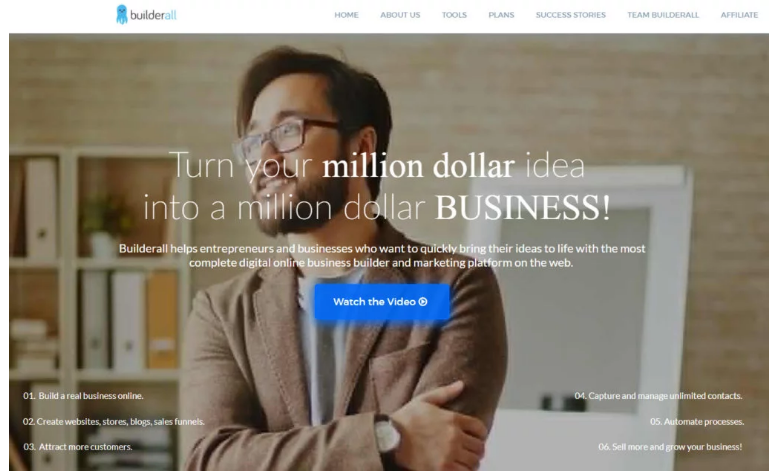Select item 02 Create websites, stores, blogs
Viewport: 776px width, 475px height.
point(113,422)
